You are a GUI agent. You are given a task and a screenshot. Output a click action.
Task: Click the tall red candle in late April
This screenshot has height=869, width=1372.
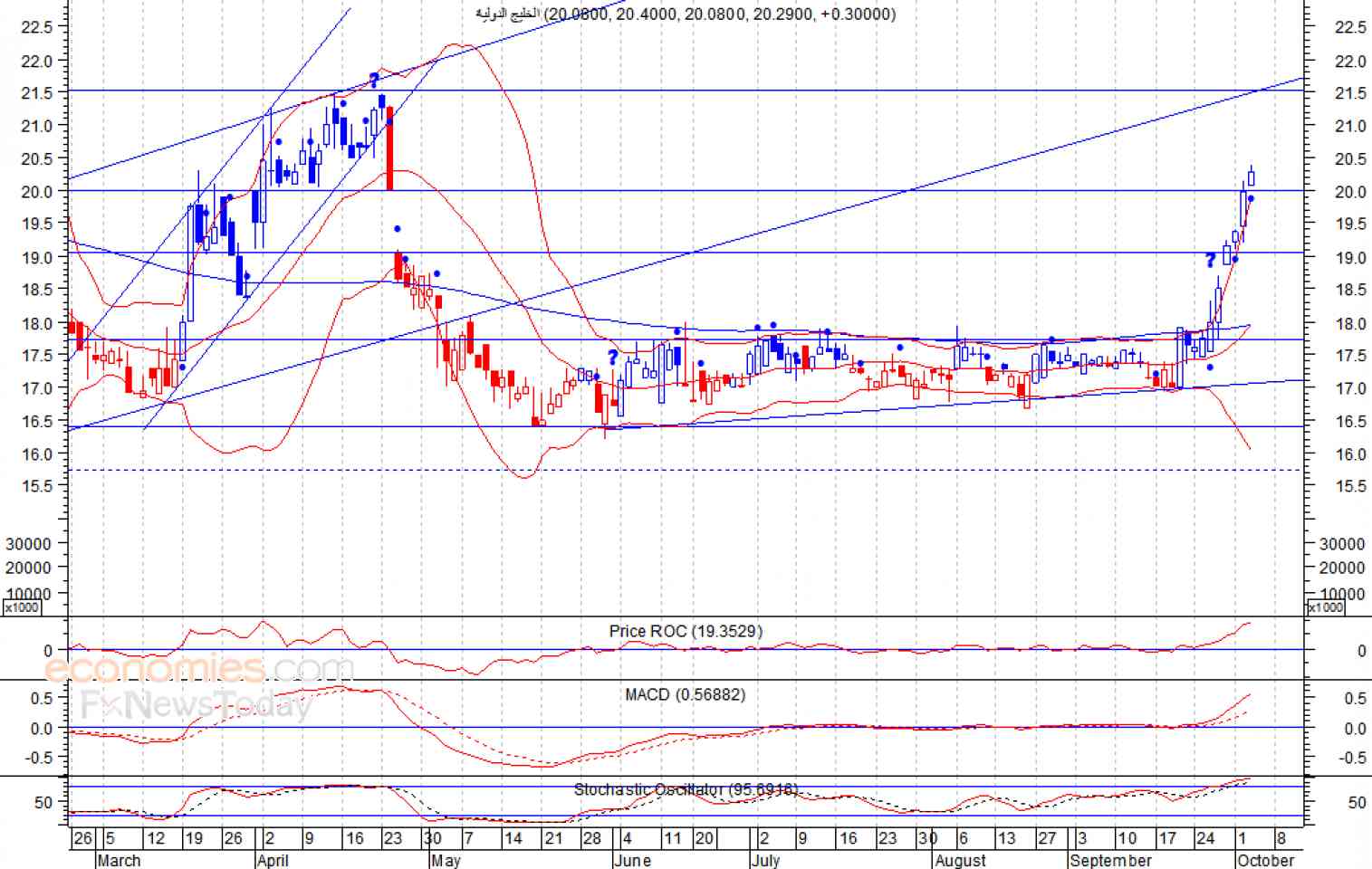[389, 148]
